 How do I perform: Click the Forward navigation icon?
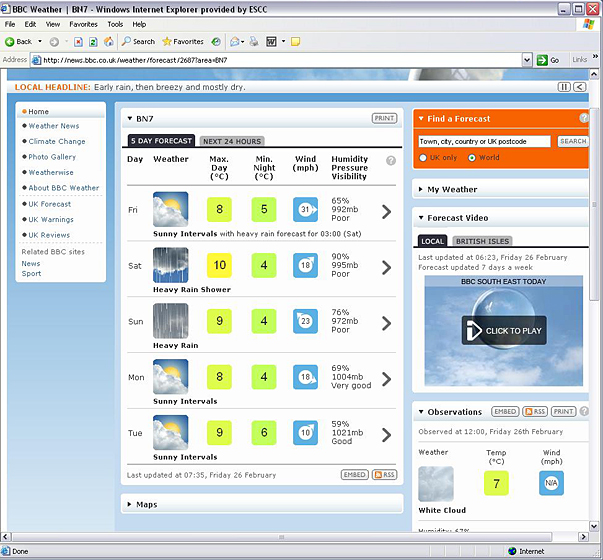54,42
